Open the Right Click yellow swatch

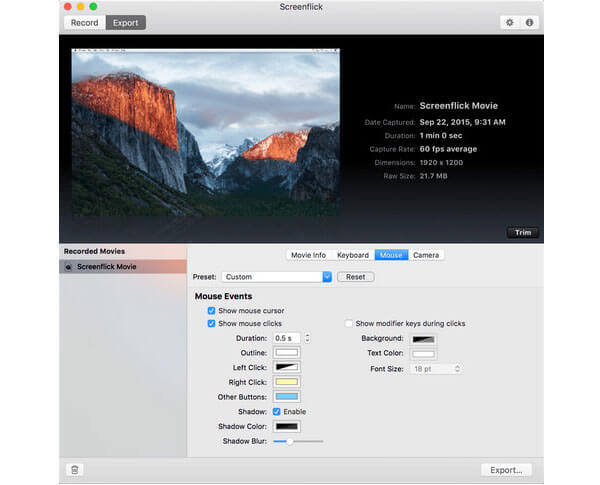point(287,382)
